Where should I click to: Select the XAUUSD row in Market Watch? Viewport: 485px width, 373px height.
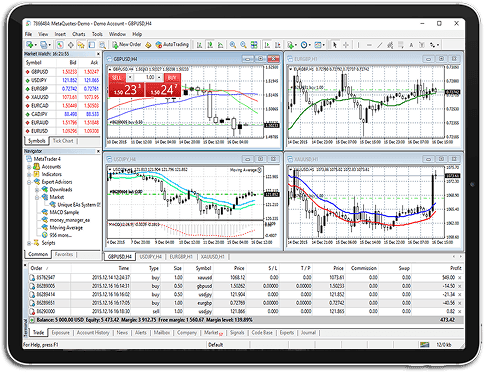click(x=62, y=97)
